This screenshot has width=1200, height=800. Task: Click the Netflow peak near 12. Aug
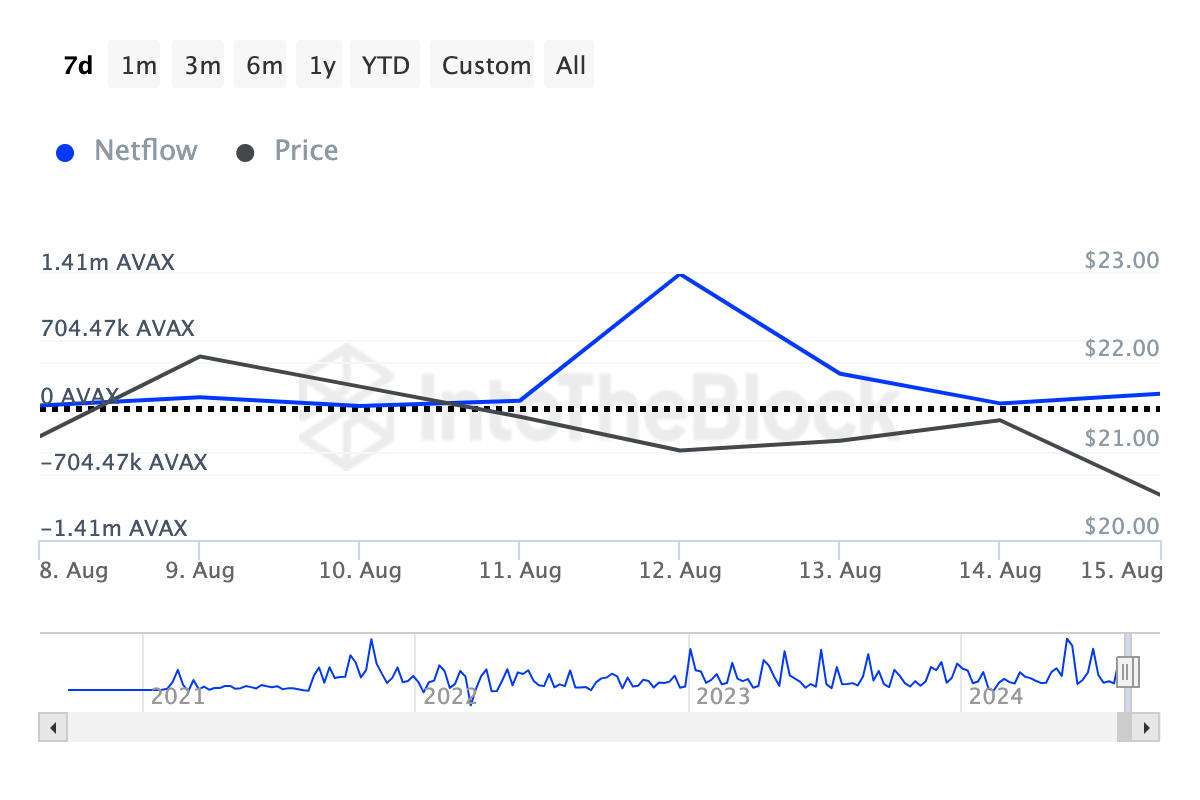(x=681, y=275)
